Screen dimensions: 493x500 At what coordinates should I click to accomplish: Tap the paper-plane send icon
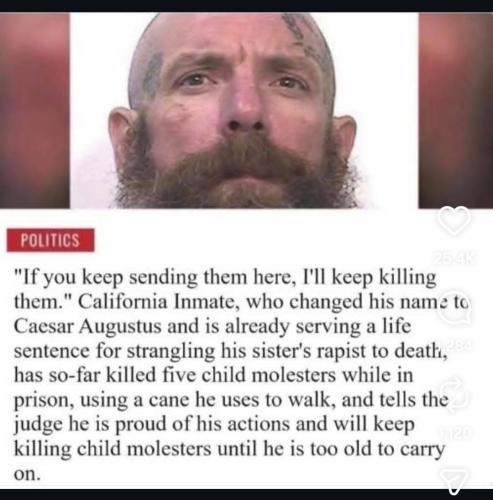454,479
